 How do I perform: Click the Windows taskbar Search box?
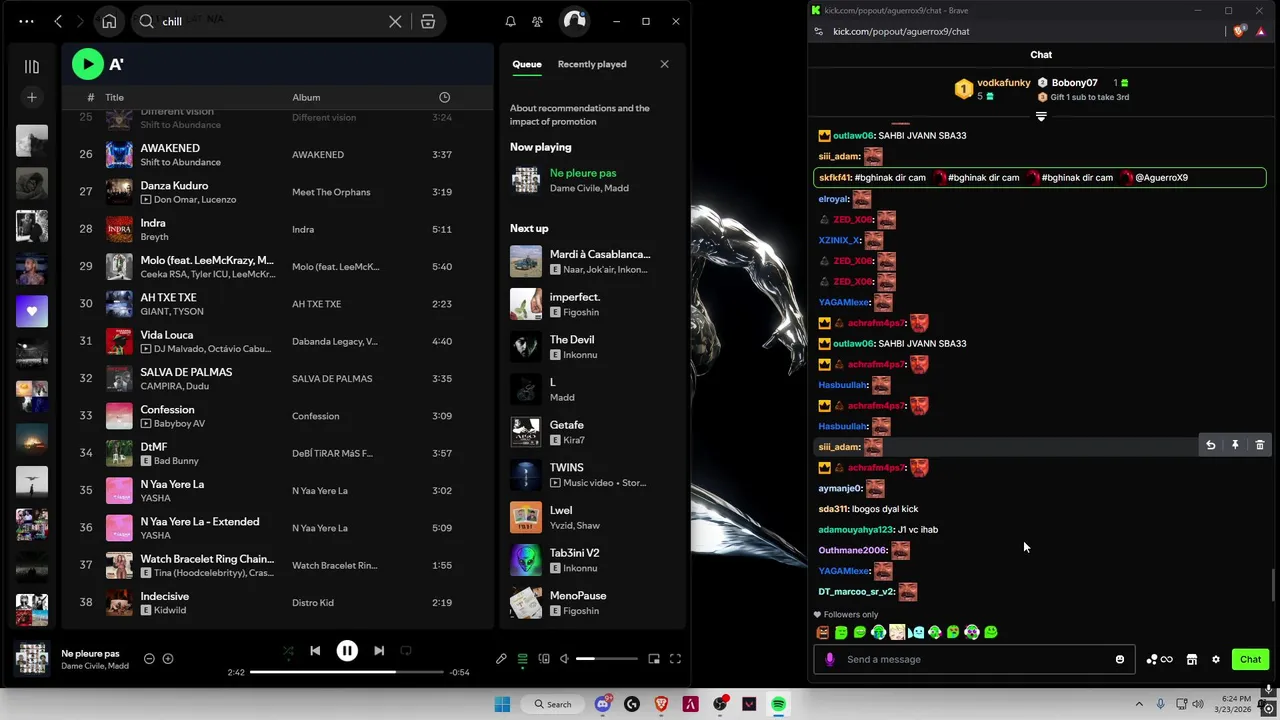[553, 704]
